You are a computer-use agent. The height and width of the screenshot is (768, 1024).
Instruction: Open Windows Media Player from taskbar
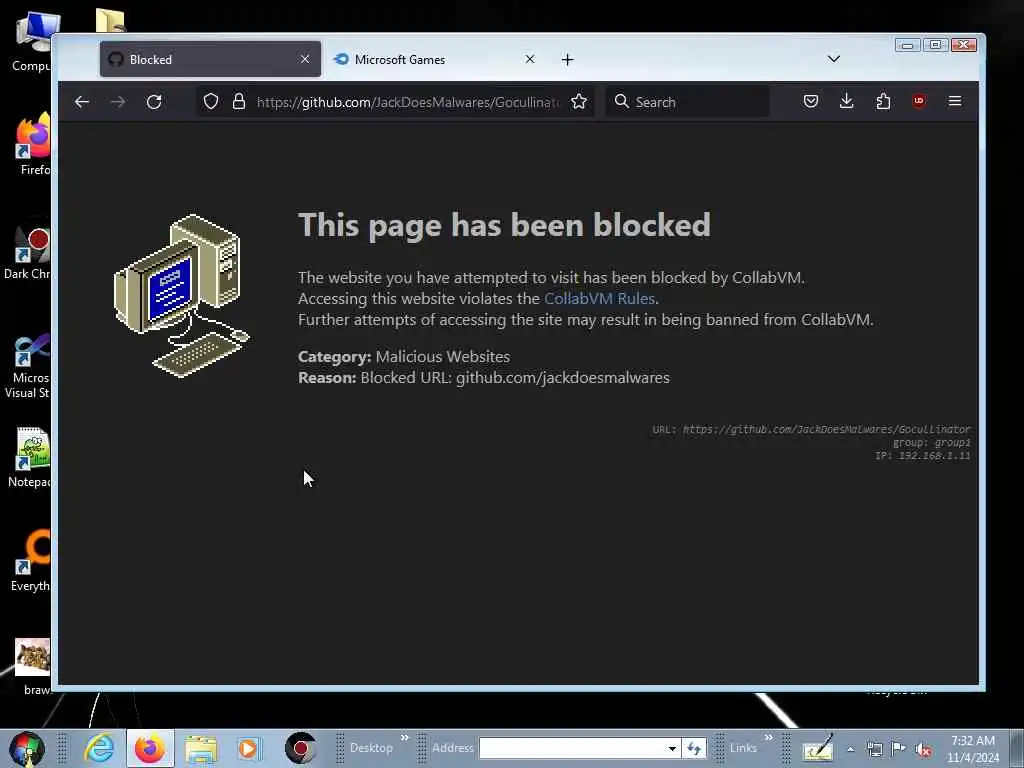(x=249, y=748)
